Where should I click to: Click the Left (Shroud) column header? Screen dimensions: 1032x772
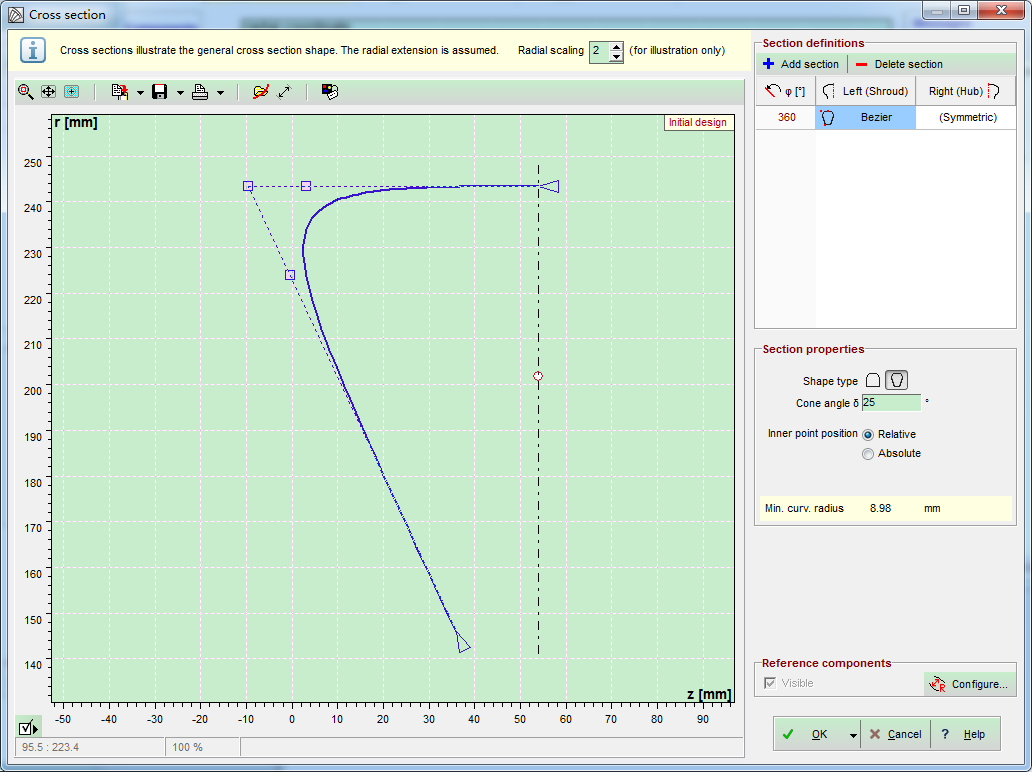[865, 91]
